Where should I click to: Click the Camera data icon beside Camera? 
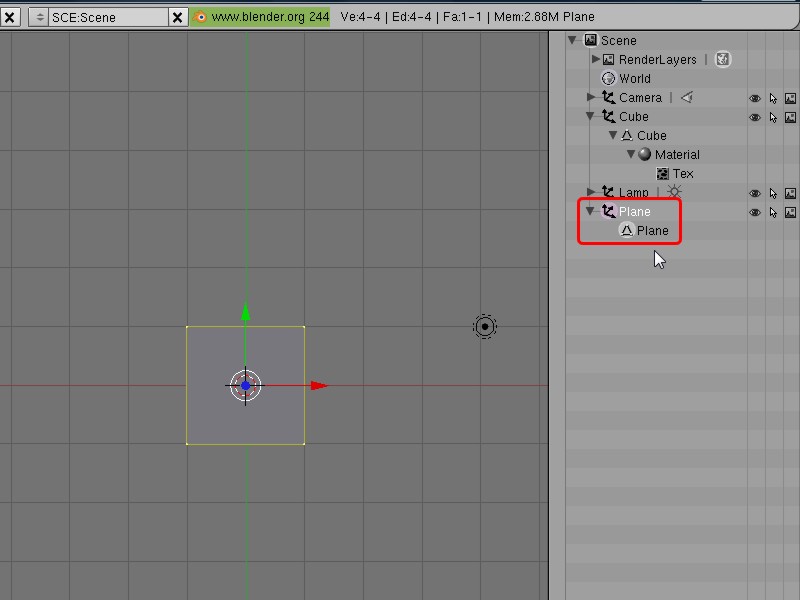[x=687, y=97]
